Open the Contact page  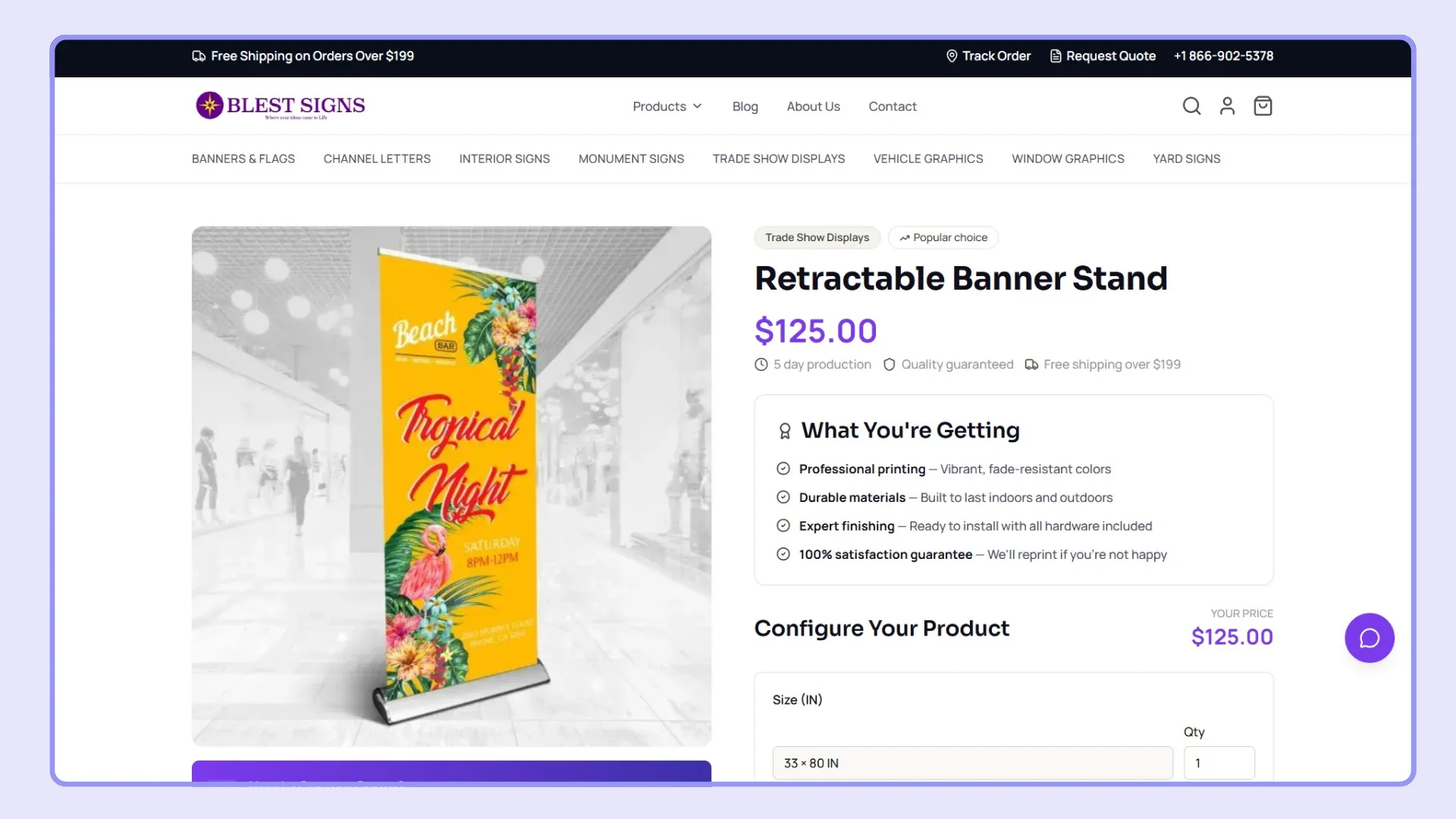coord(892,106)
